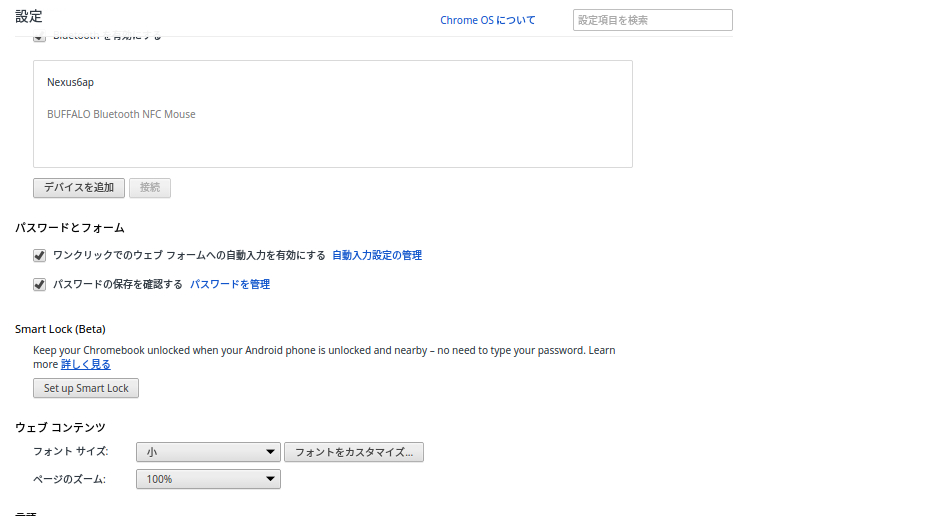Open 自動入力設定の管理 link

click(376, 256)
